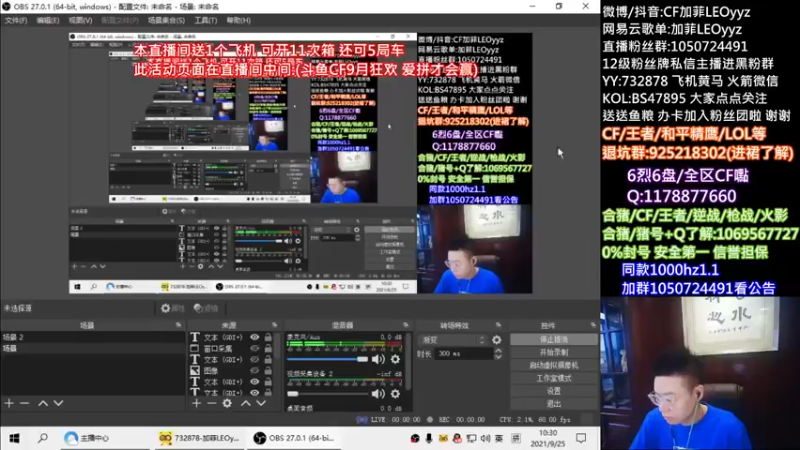This screenshot has height=450, width=800.
Task: Select scene 场景 in scenes list
Action: pos(93,348)
